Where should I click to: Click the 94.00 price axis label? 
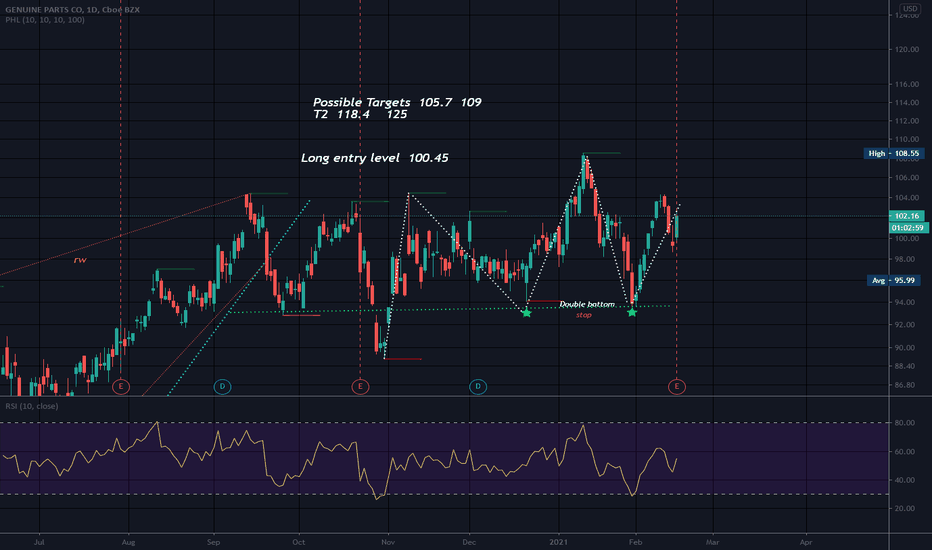tap(905, 302)
